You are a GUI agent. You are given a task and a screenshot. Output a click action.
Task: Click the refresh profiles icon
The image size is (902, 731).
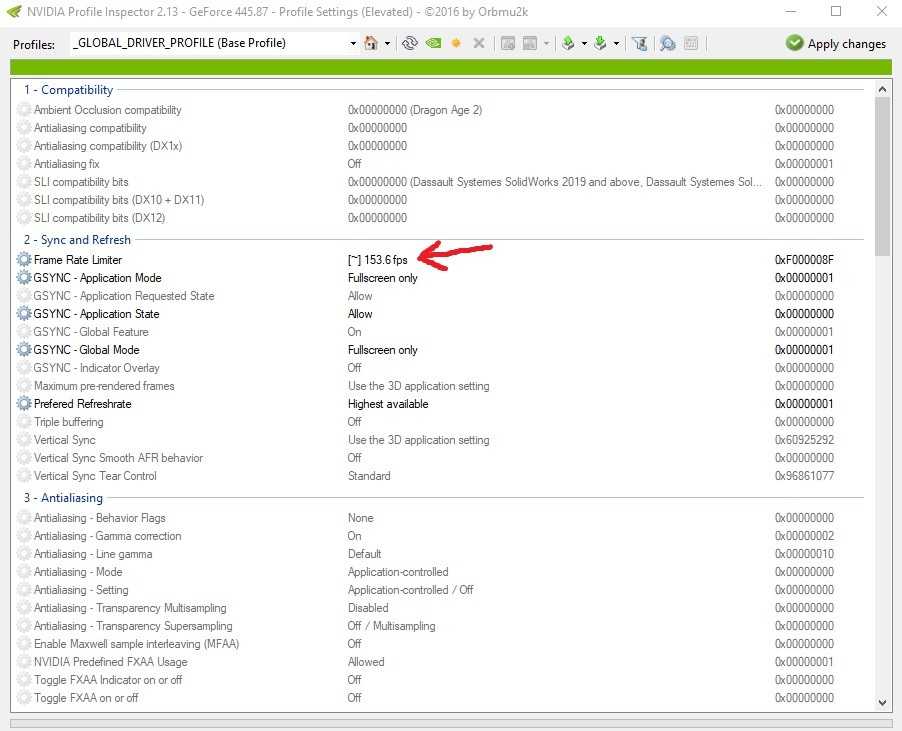point(409,43)
